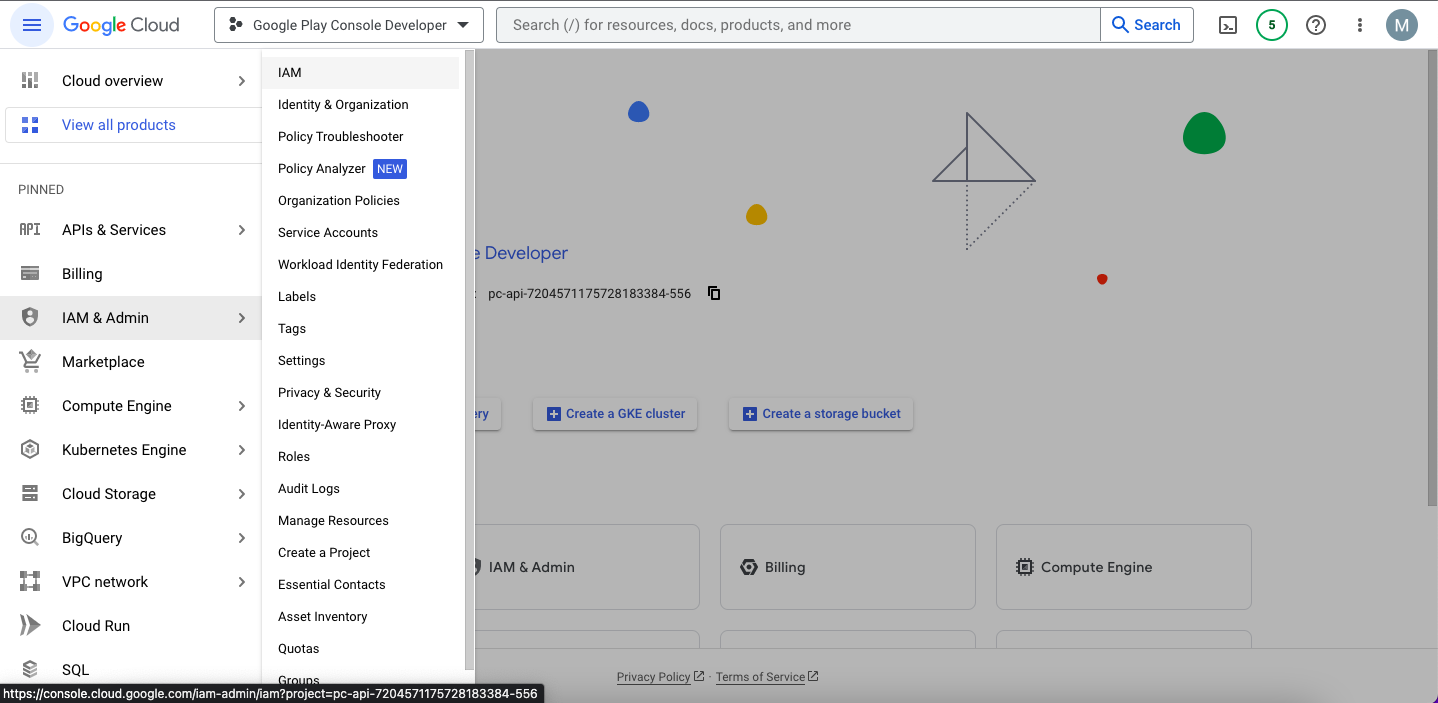This screenshot has height=703, width=1438.
Task: Click the Google Cloud logo
Action: (121, 25)
